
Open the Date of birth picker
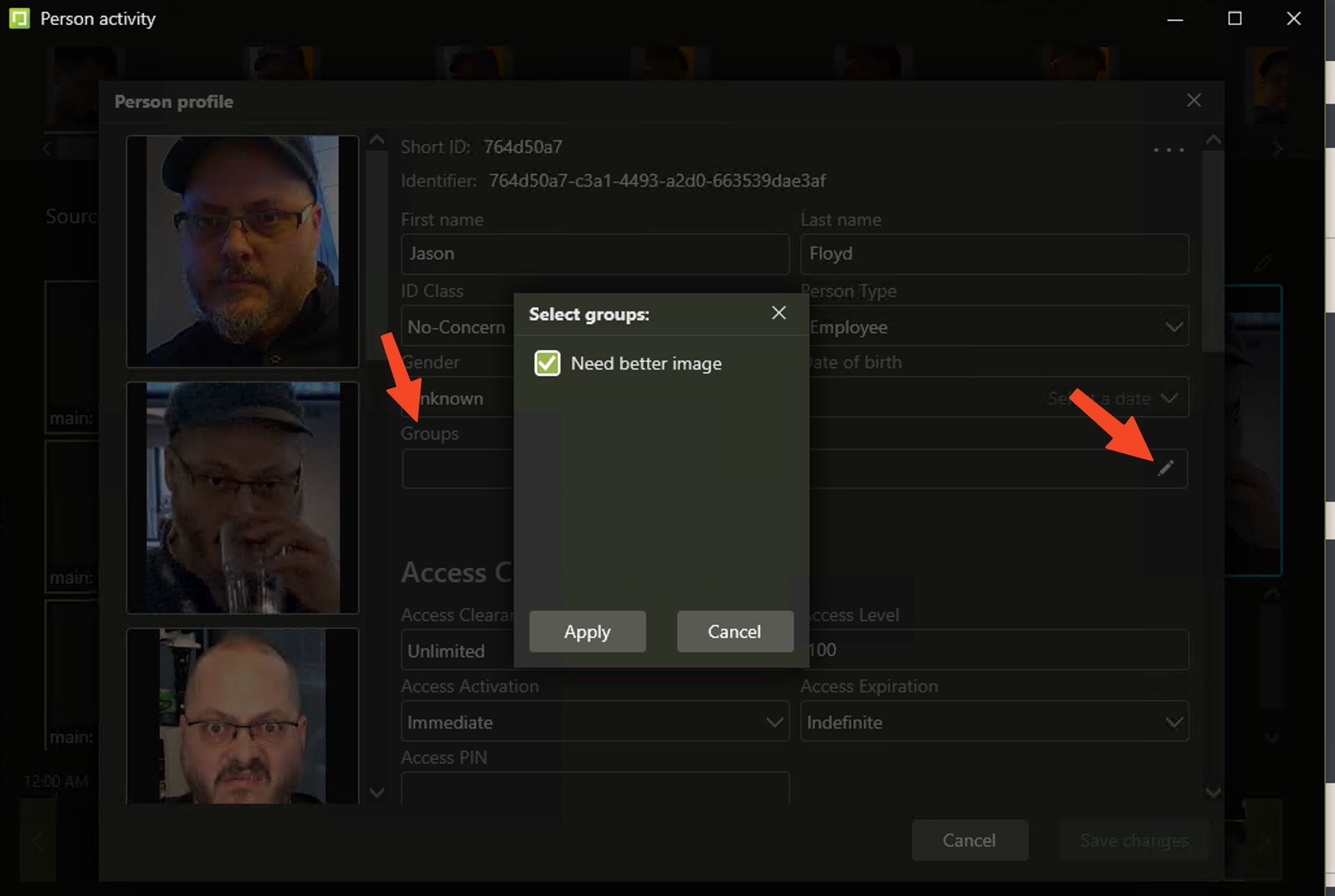click(1169, 398)
